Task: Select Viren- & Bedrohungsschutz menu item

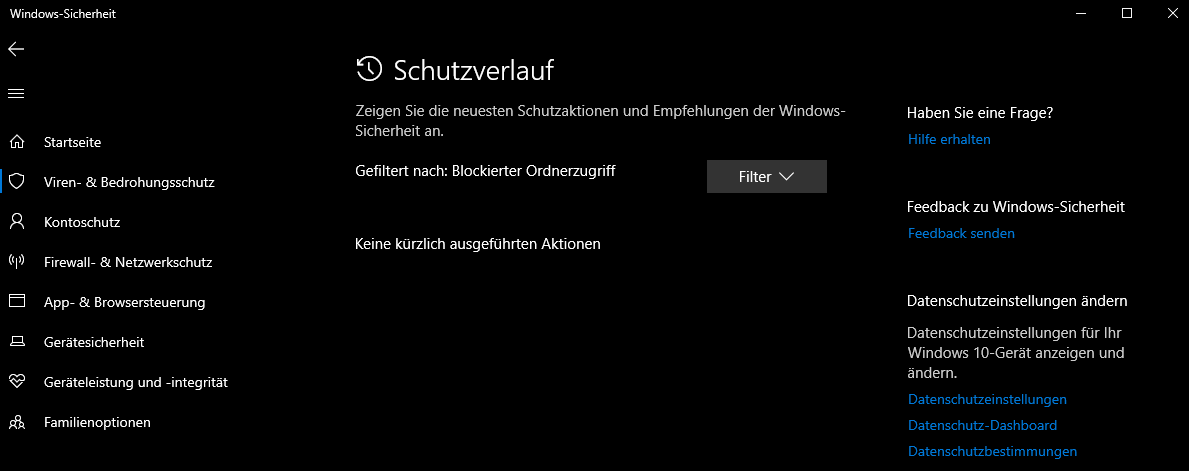Action: click(x=129, y=183)
